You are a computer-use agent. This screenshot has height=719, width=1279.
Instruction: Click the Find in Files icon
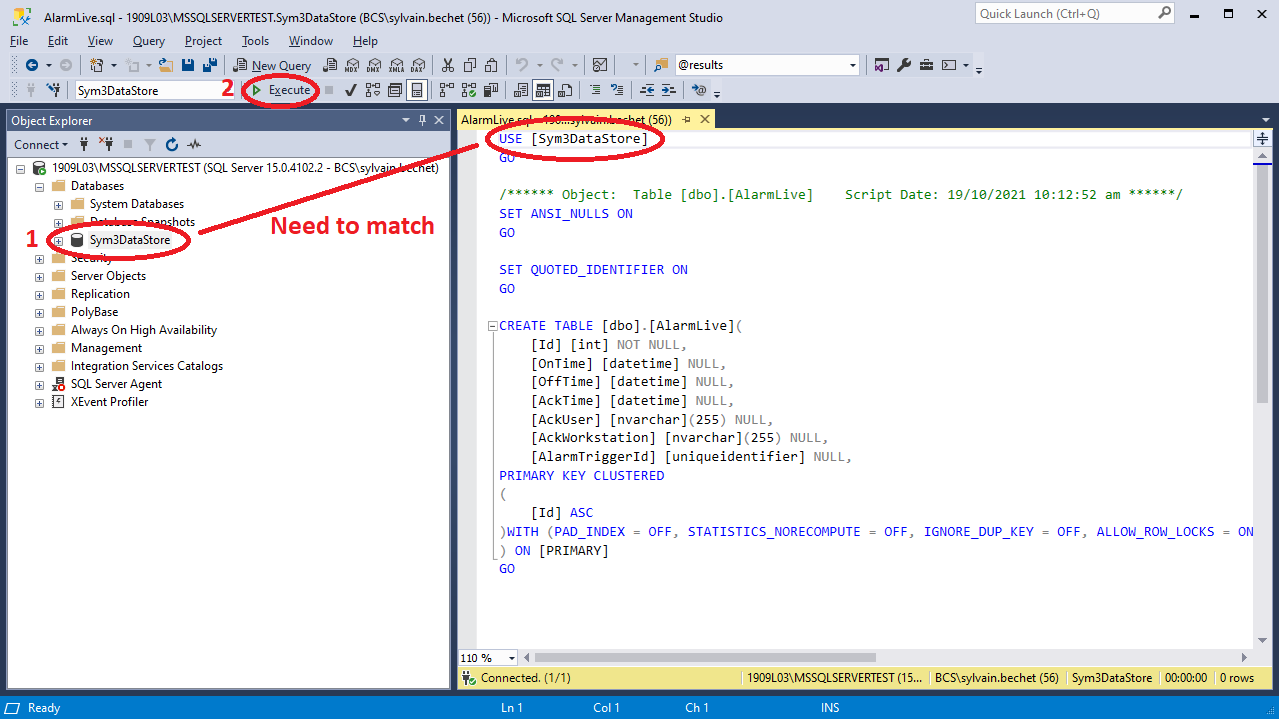click(660, 65)
